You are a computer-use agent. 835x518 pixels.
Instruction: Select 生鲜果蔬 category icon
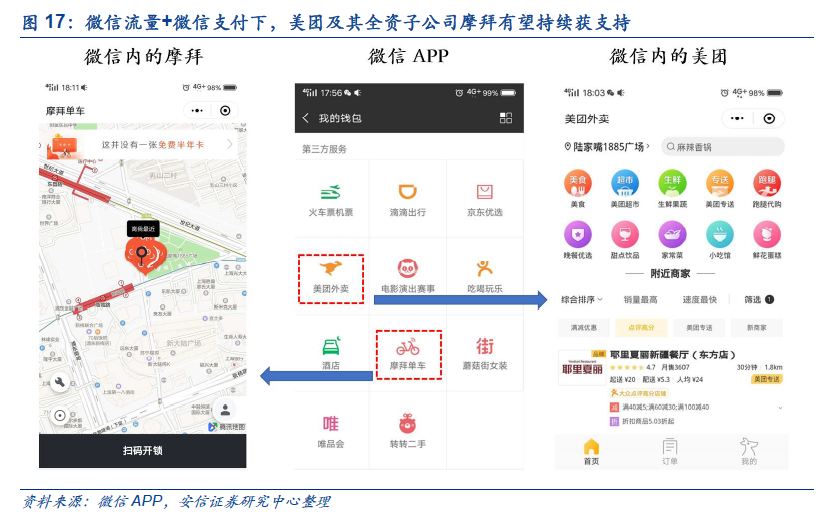click(672, 189)
